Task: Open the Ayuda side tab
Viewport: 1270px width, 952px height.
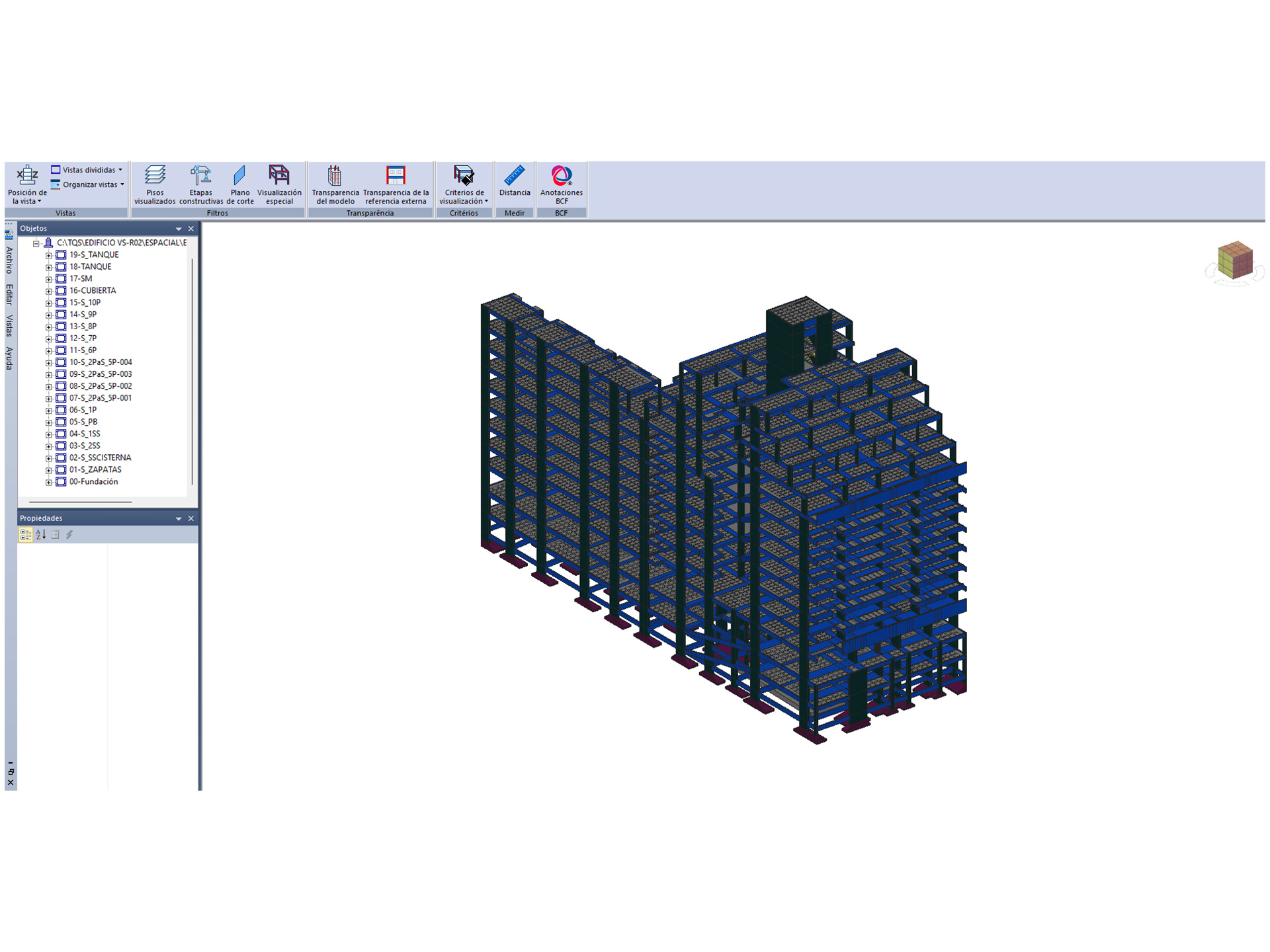Action: 9,358
